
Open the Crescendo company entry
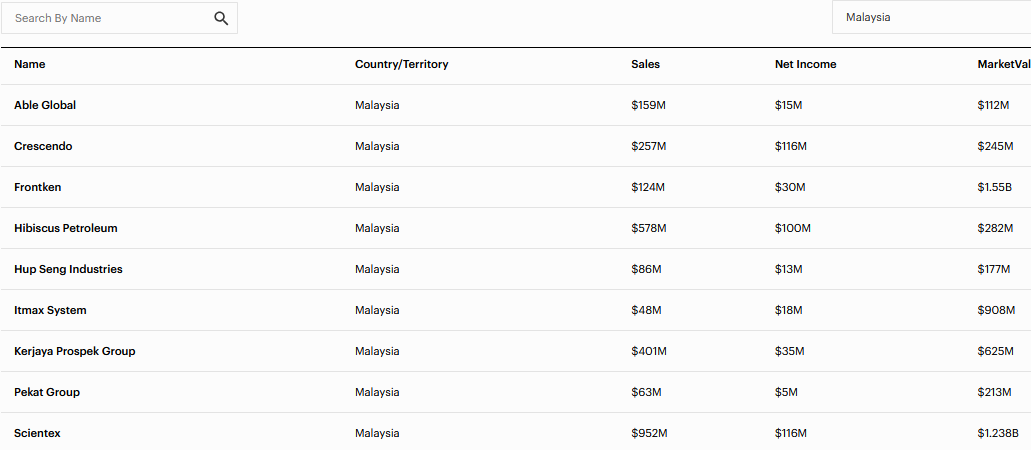click(x=43, y=146)
